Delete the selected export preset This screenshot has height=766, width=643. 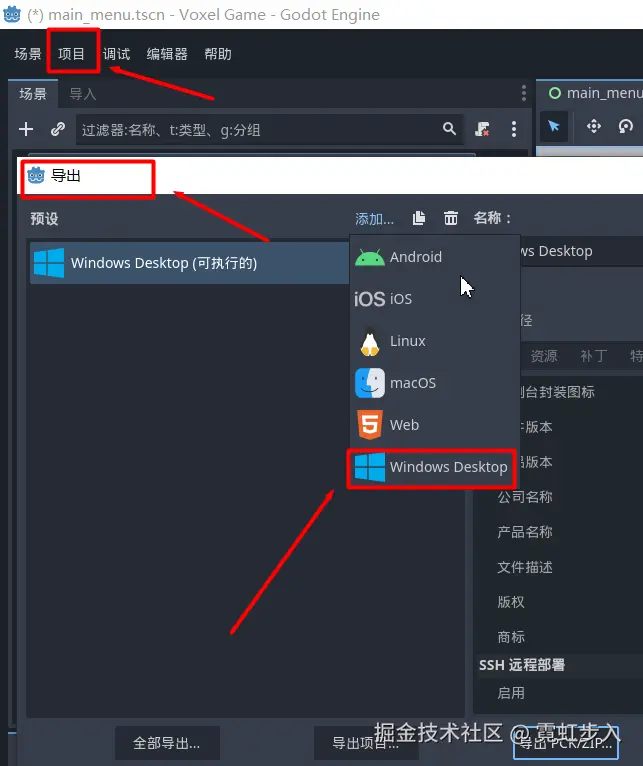(x=450, y=218)
